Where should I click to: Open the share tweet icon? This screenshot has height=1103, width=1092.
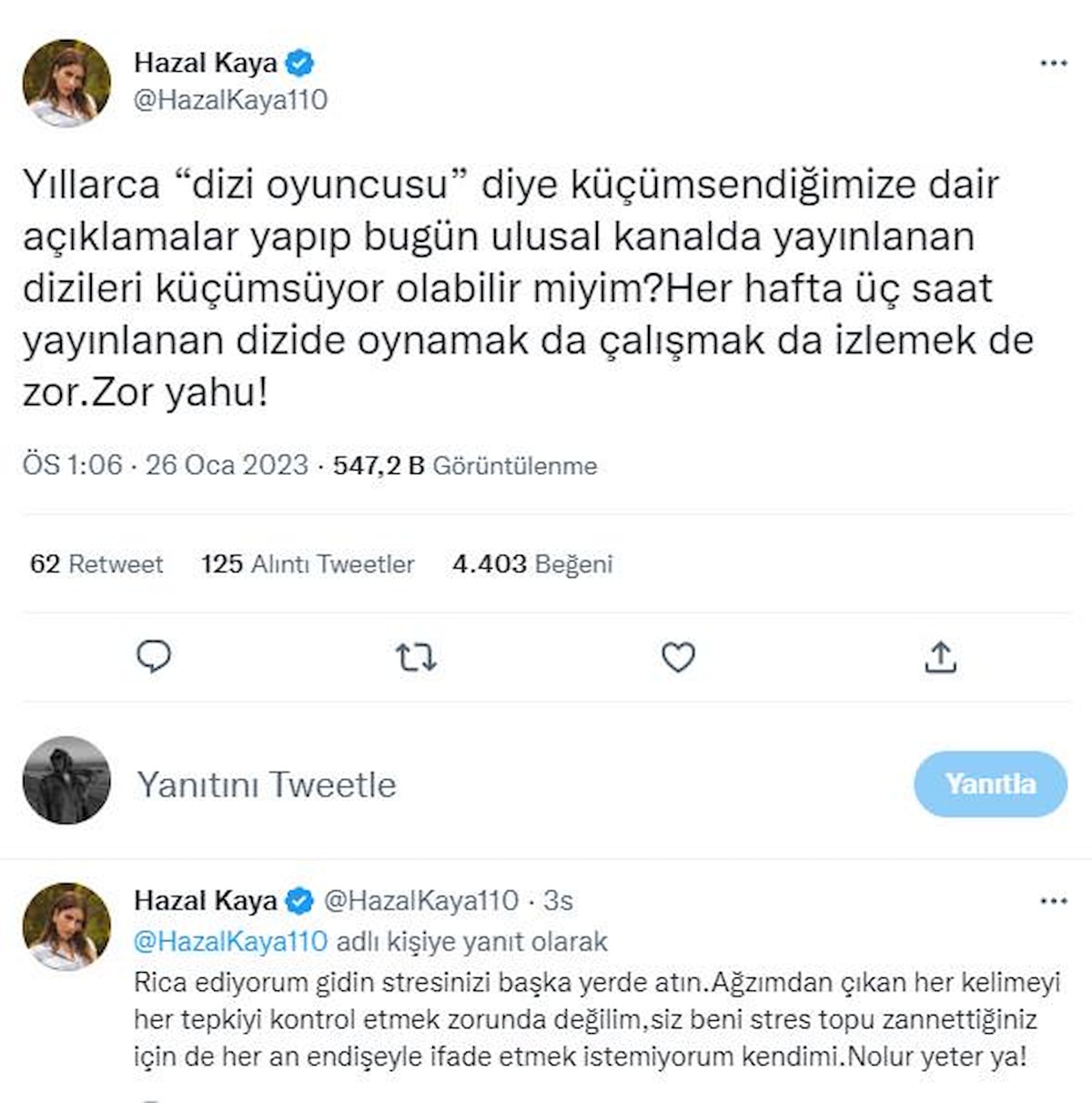click(x=940, y=656)
